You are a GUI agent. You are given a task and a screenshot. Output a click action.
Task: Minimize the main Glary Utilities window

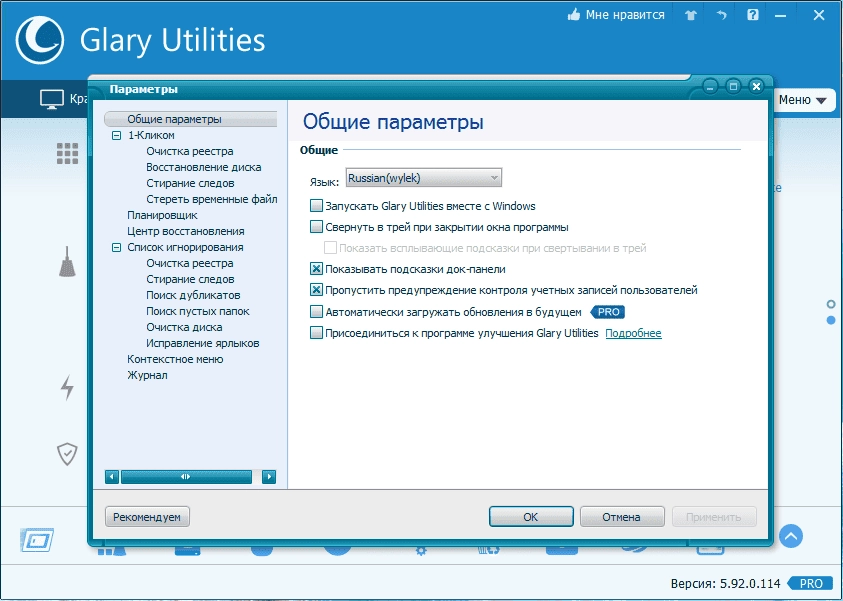[780, 16]
